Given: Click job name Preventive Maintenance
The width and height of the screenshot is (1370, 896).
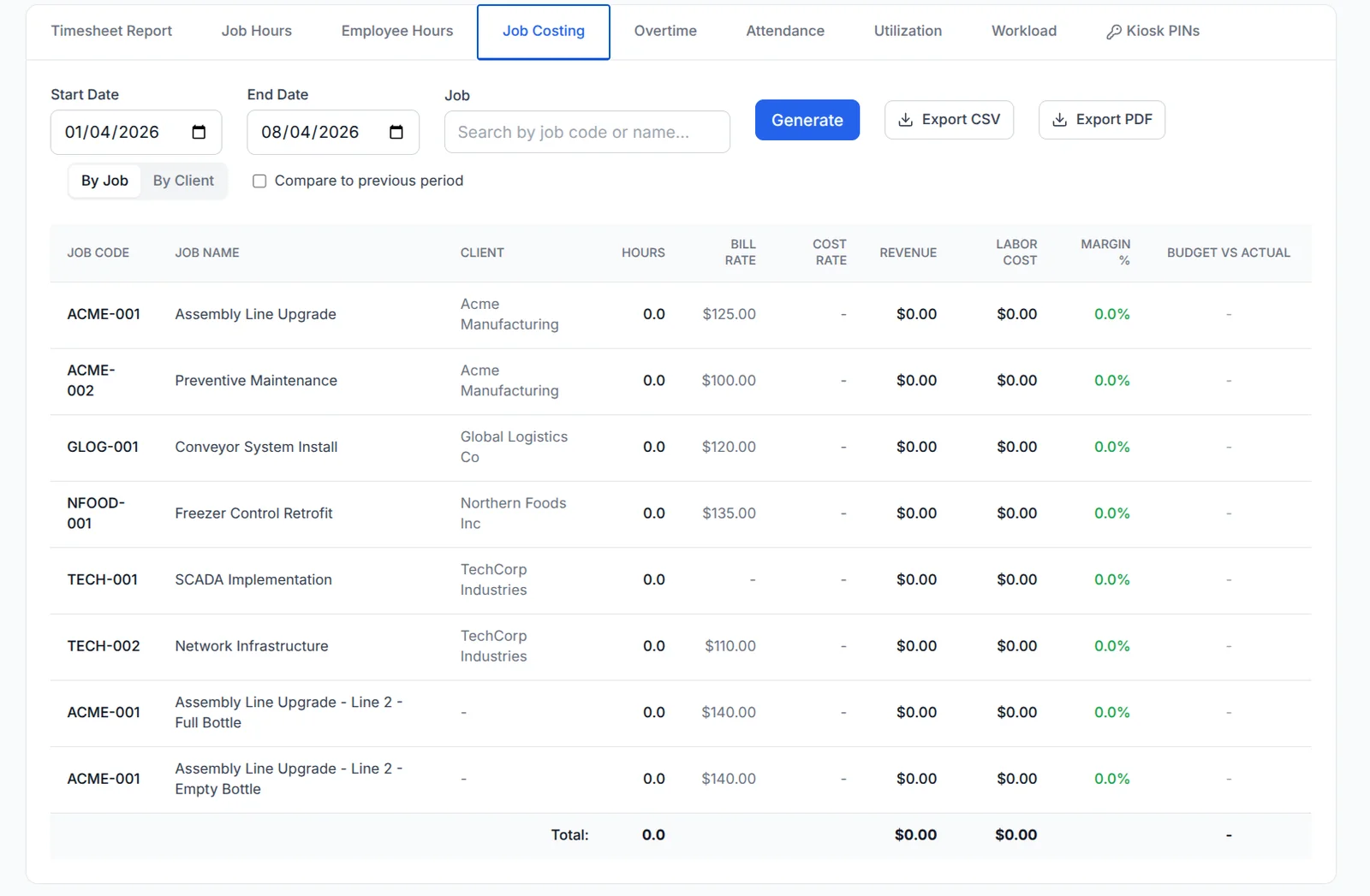Looking at the screenshot, I should 256,380.
